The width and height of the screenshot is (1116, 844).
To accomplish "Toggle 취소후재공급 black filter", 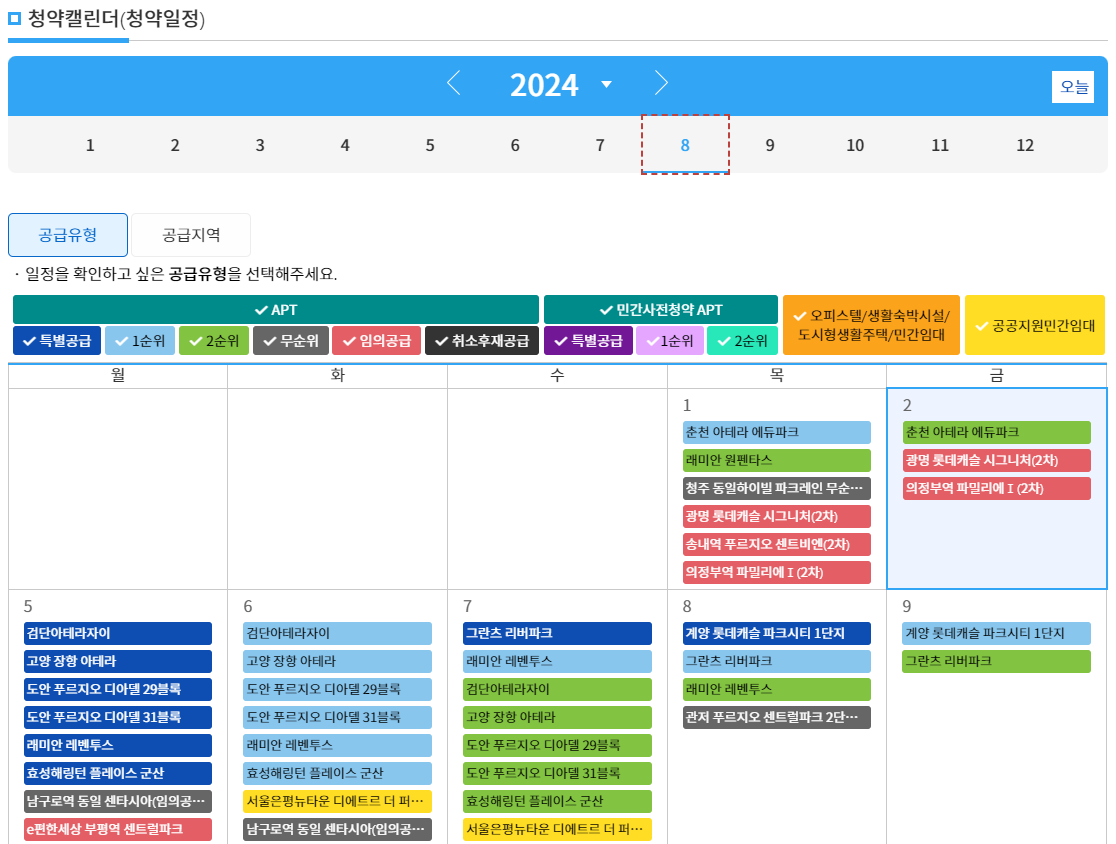I will click(482, 341).
